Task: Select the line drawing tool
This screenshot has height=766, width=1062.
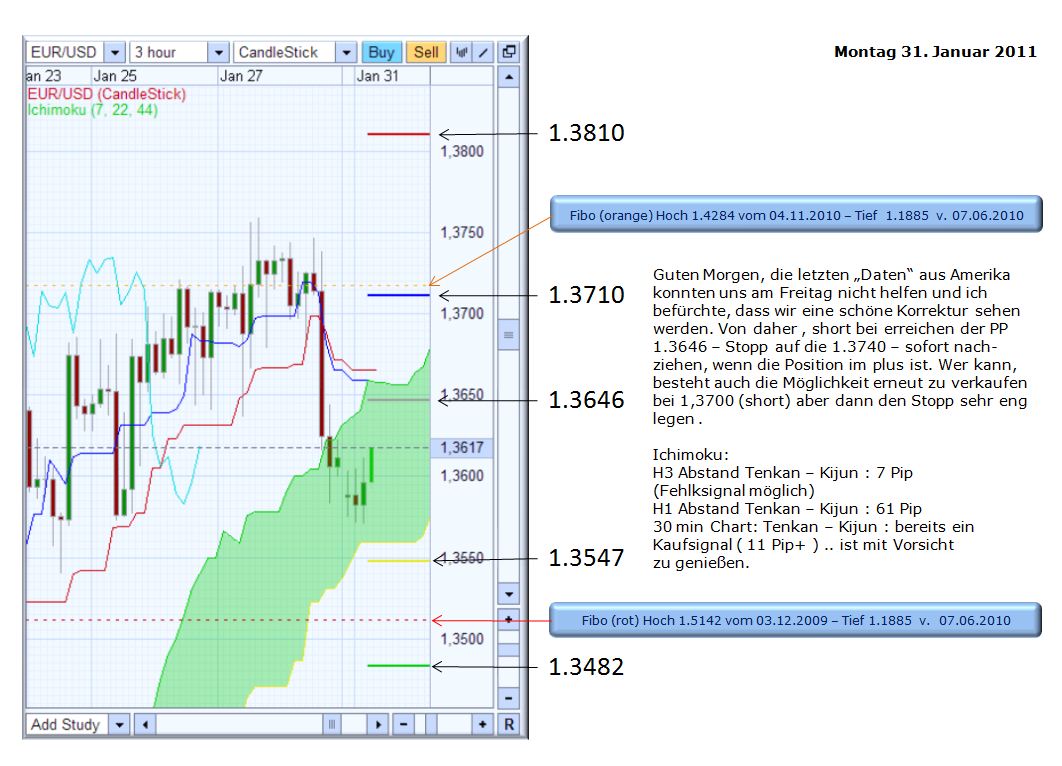Action: 481,51
